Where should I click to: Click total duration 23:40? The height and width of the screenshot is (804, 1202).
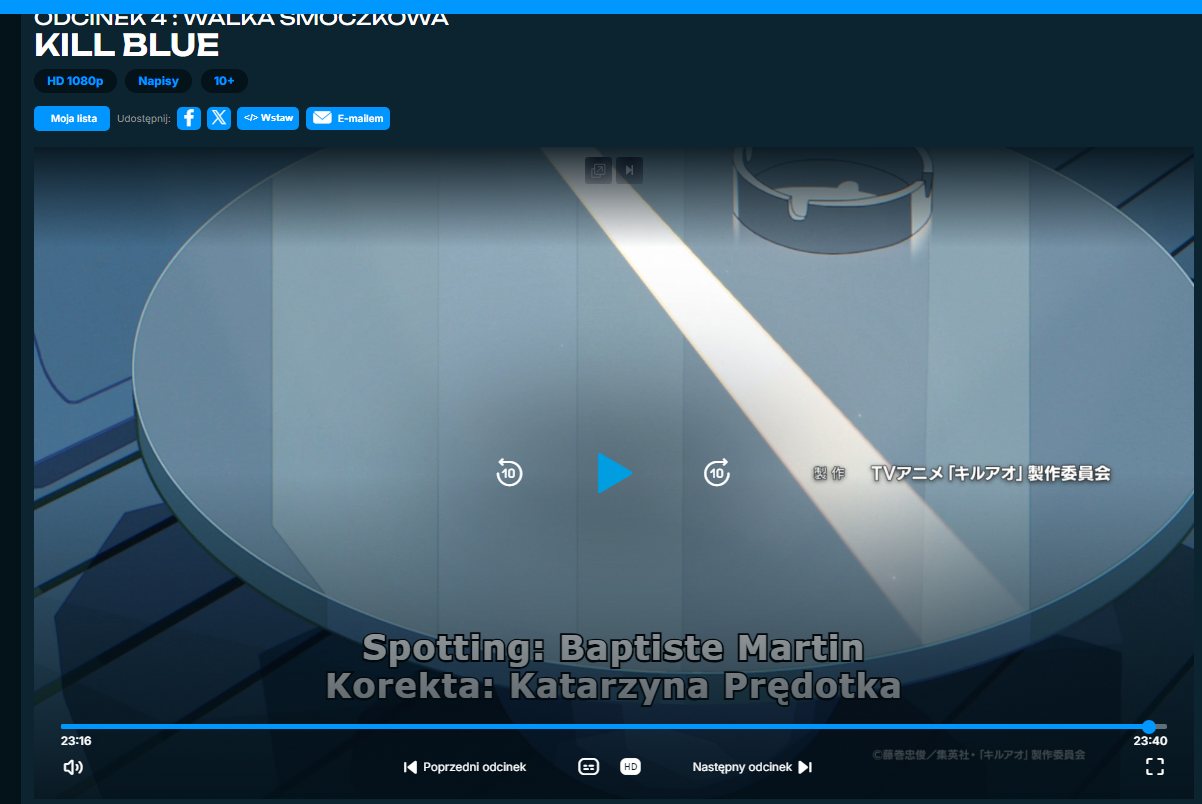(1150, 741)
